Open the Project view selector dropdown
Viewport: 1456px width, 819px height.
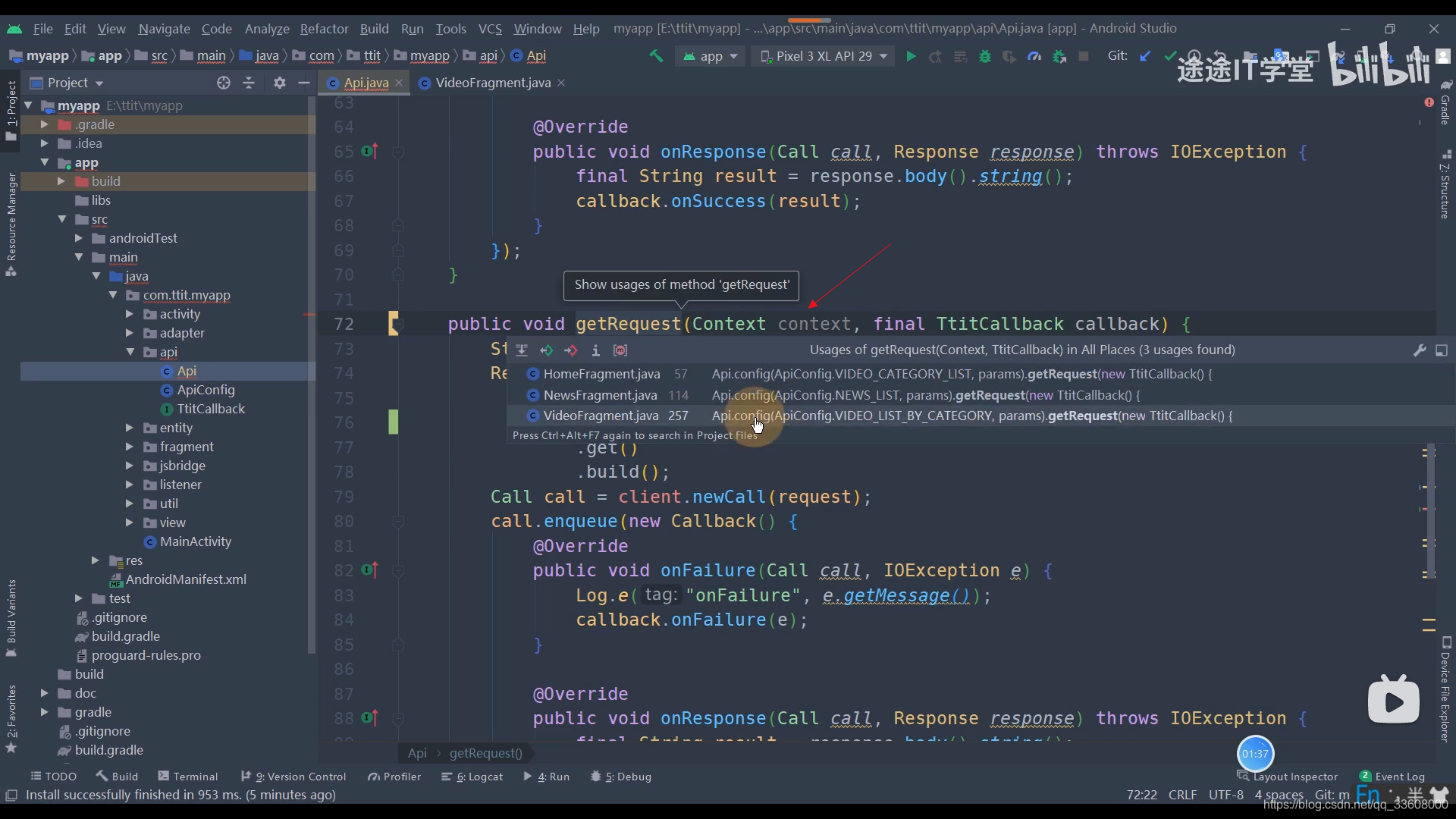66,83
